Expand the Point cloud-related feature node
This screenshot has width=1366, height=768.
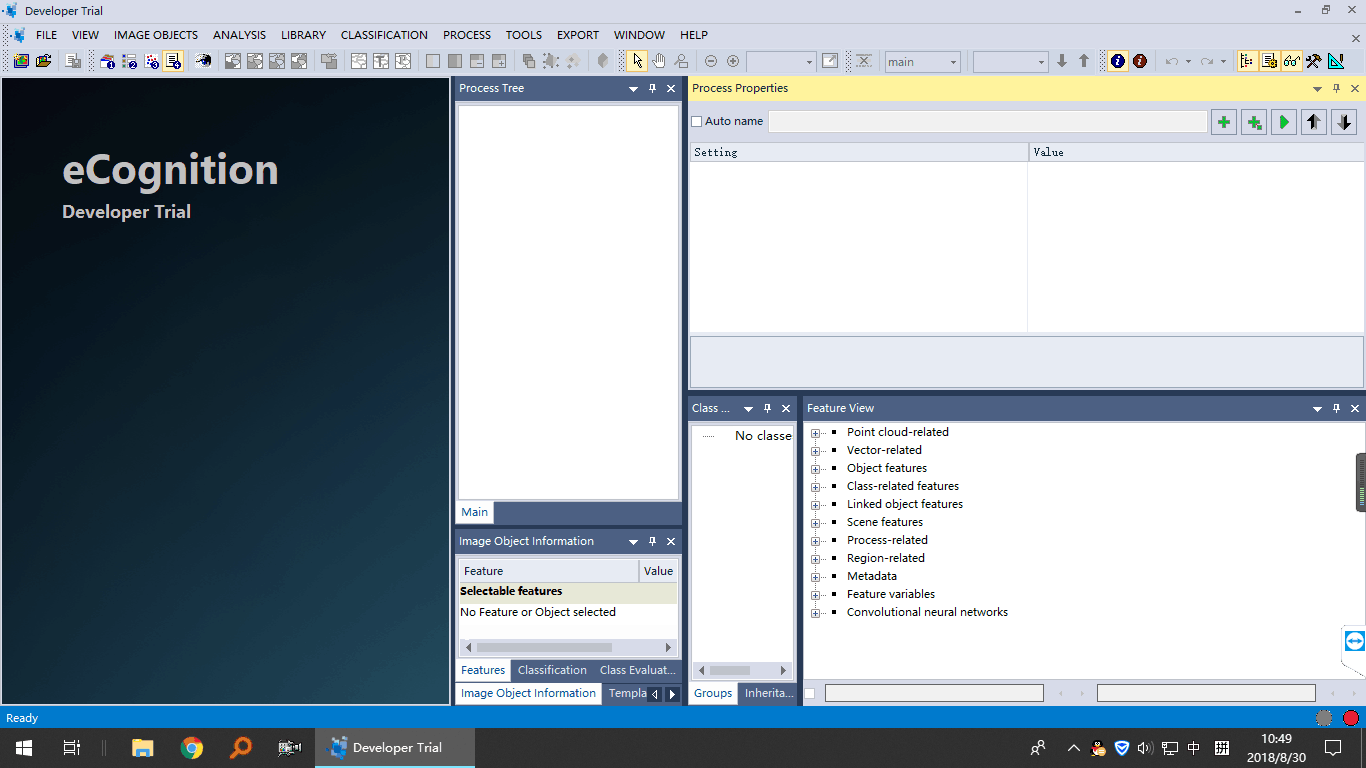click(815, 433)
